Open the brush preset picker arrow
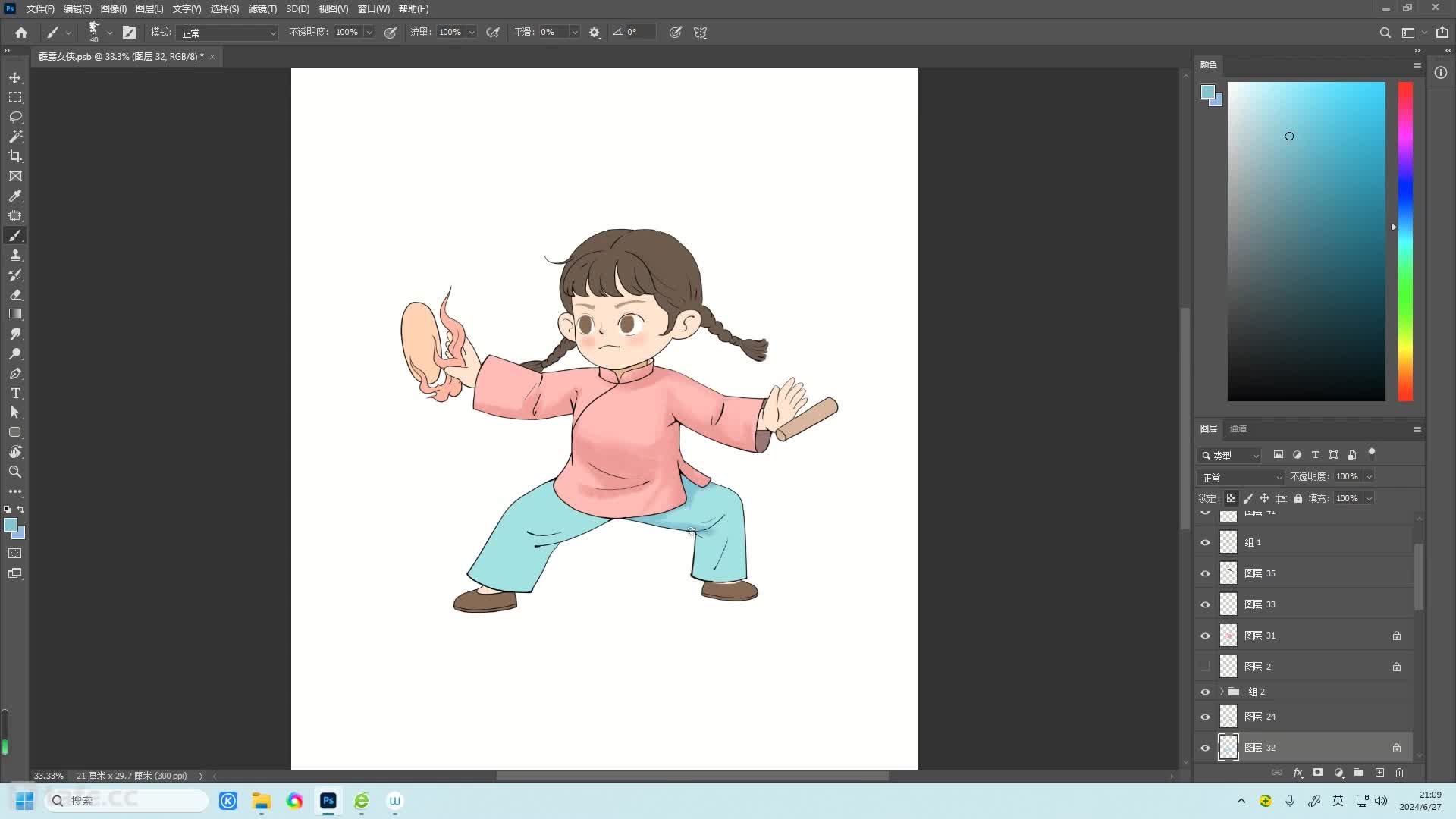This screenshot has width=1456, height=819. [110, 33]
